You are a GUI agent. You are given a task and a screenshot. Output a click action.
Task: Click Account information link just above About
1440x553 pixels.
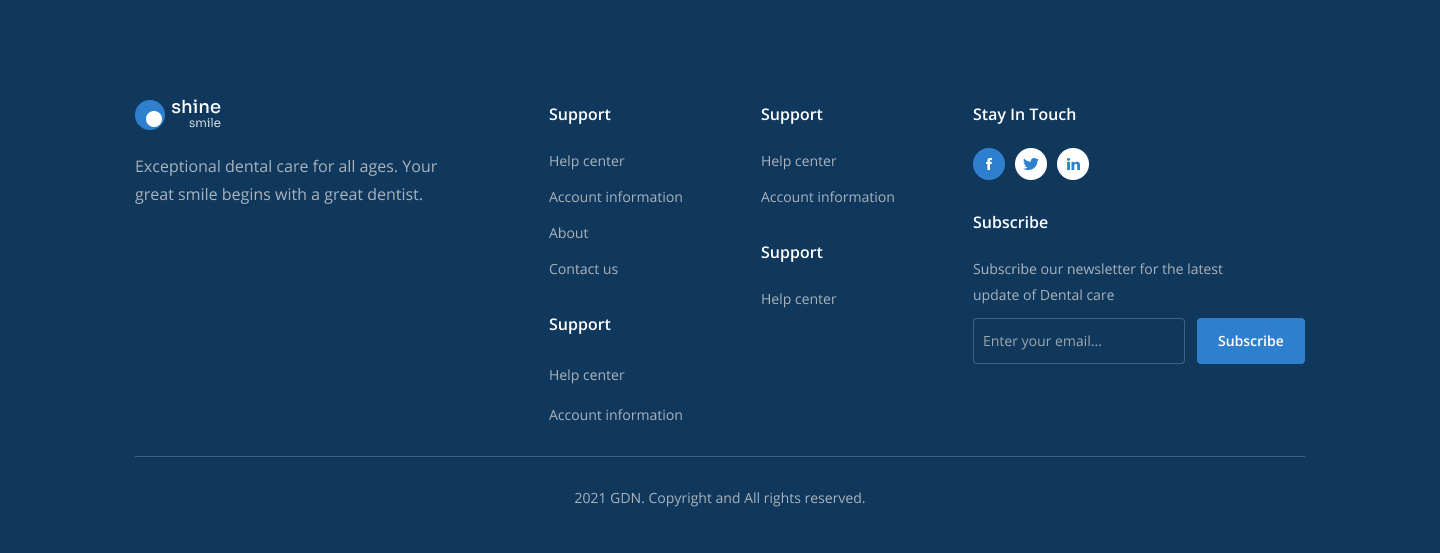pos(615,197)
